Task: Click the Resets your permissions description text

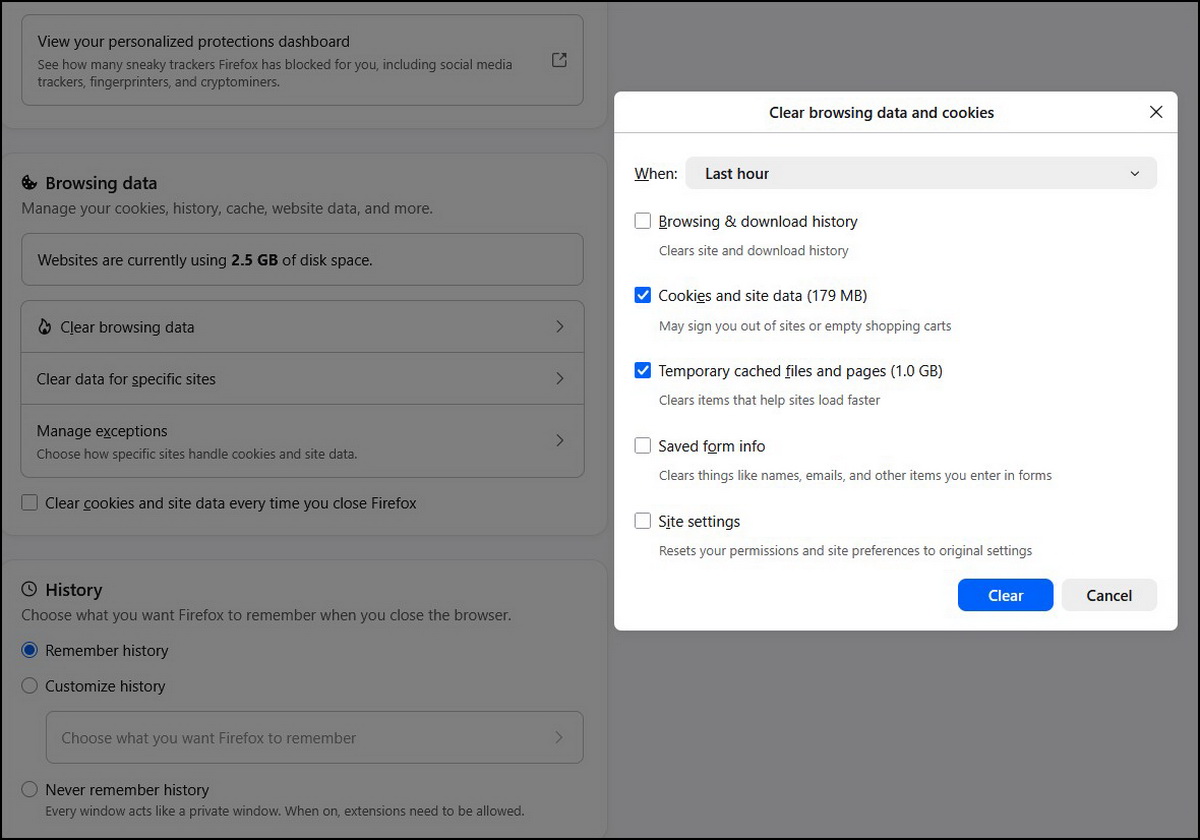Action: pyautogui.click(x=846, y=551)
